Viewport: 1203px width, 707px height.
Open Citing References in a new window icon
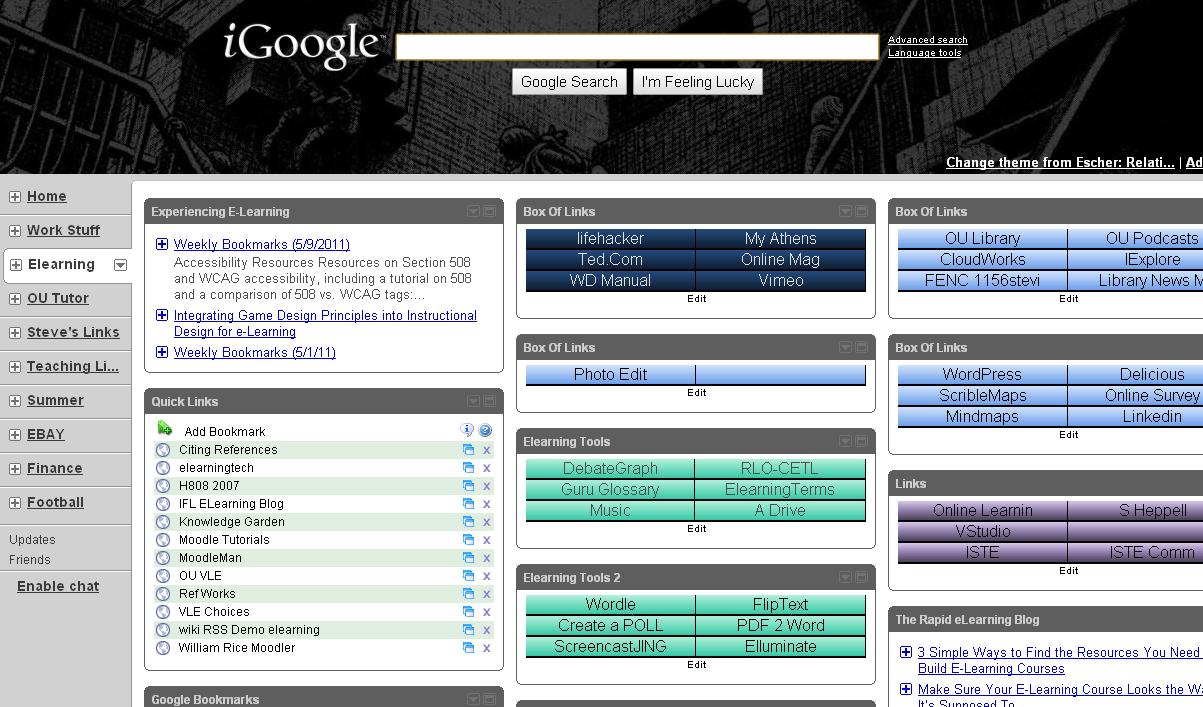pos(468,450)
